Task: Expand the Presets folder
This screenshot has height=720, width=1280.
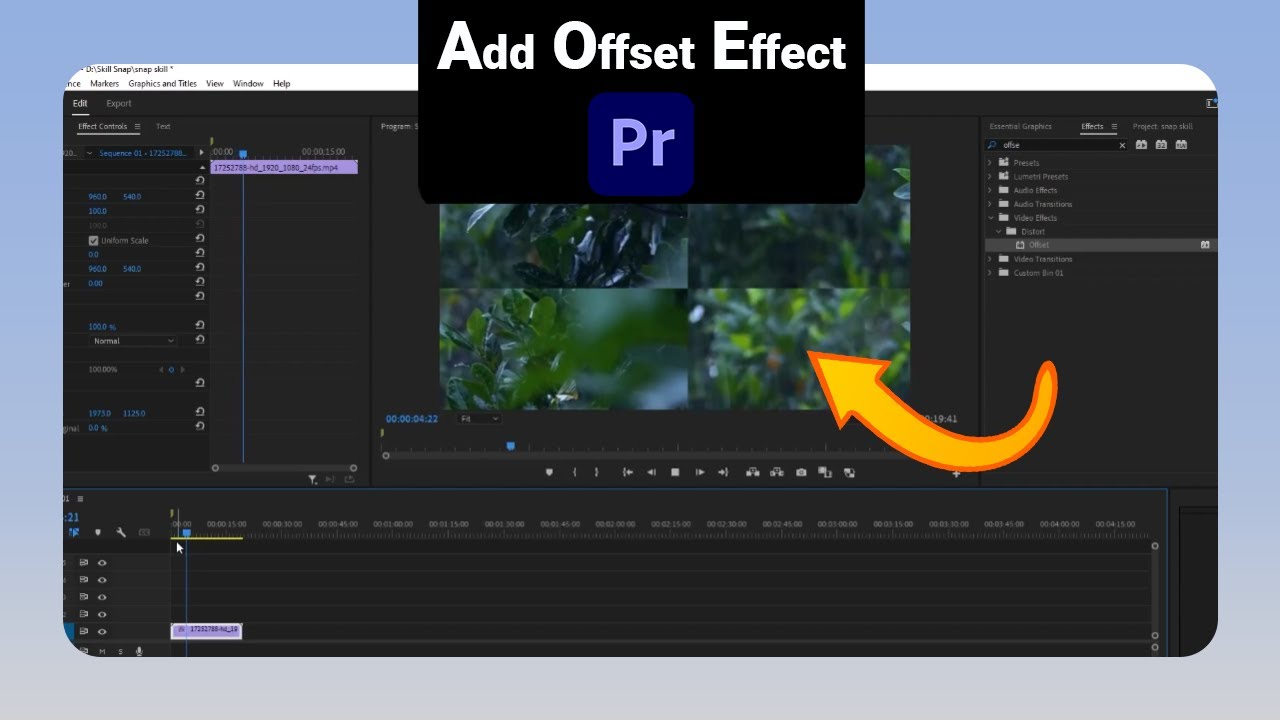Action: (x=990, y=162)
